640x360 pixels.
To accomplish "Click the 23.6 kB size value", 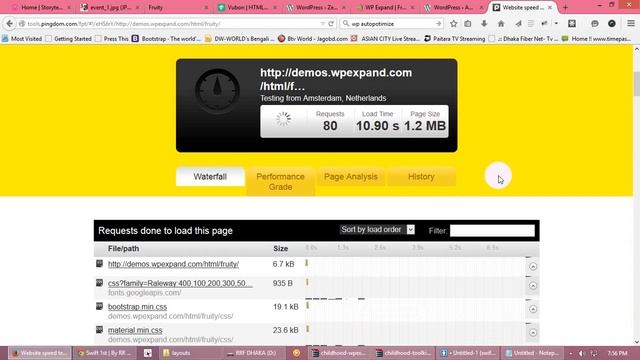I will (x=285, y=330).
